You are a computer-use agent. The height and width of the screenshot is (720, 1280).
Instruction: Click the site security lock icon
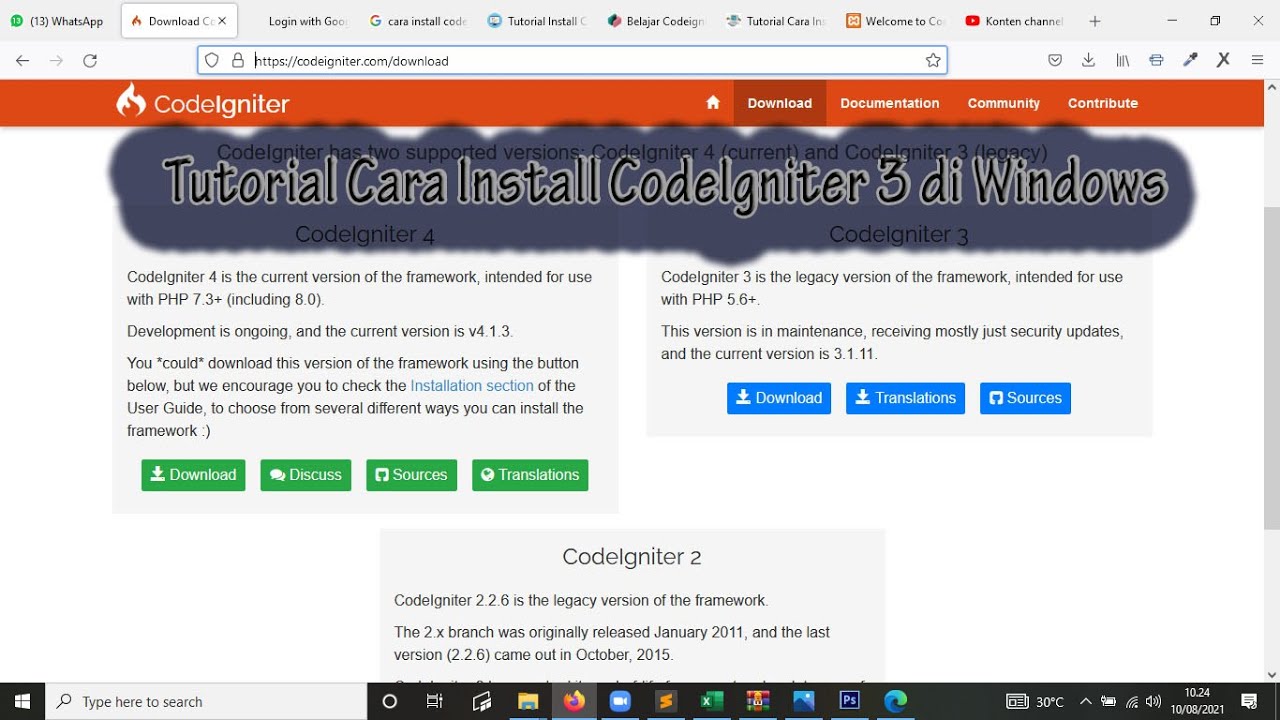click(238, 61)
